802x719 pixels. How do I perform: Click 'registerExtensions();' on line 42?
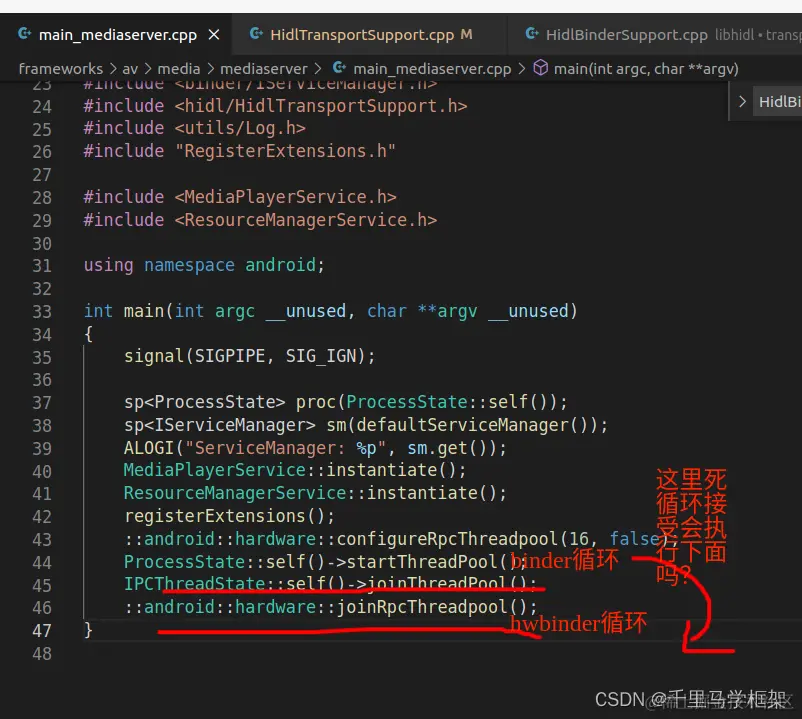[229, 516]
